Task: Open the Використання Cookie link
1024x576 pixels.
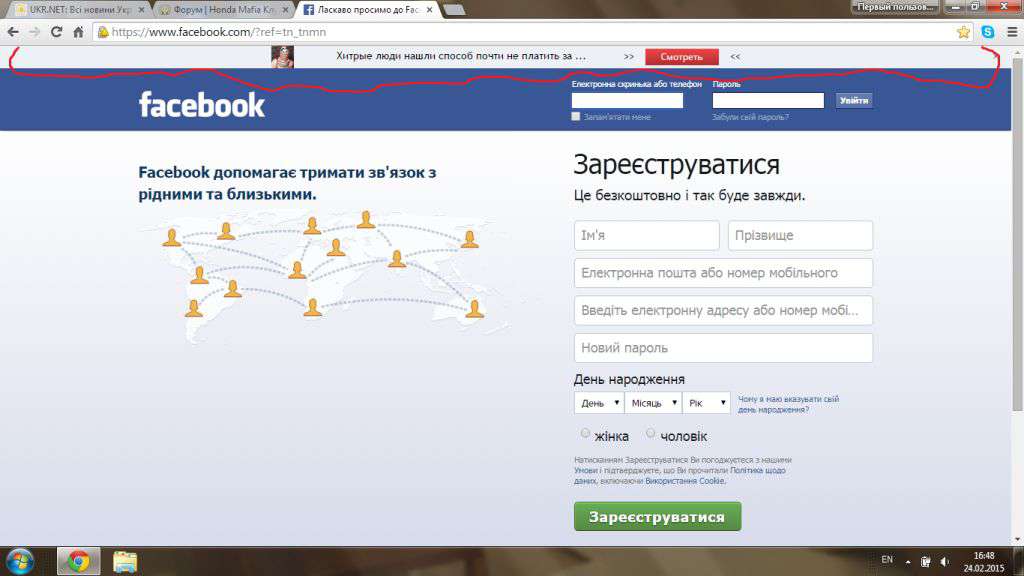Action: [x=684, y=481]
